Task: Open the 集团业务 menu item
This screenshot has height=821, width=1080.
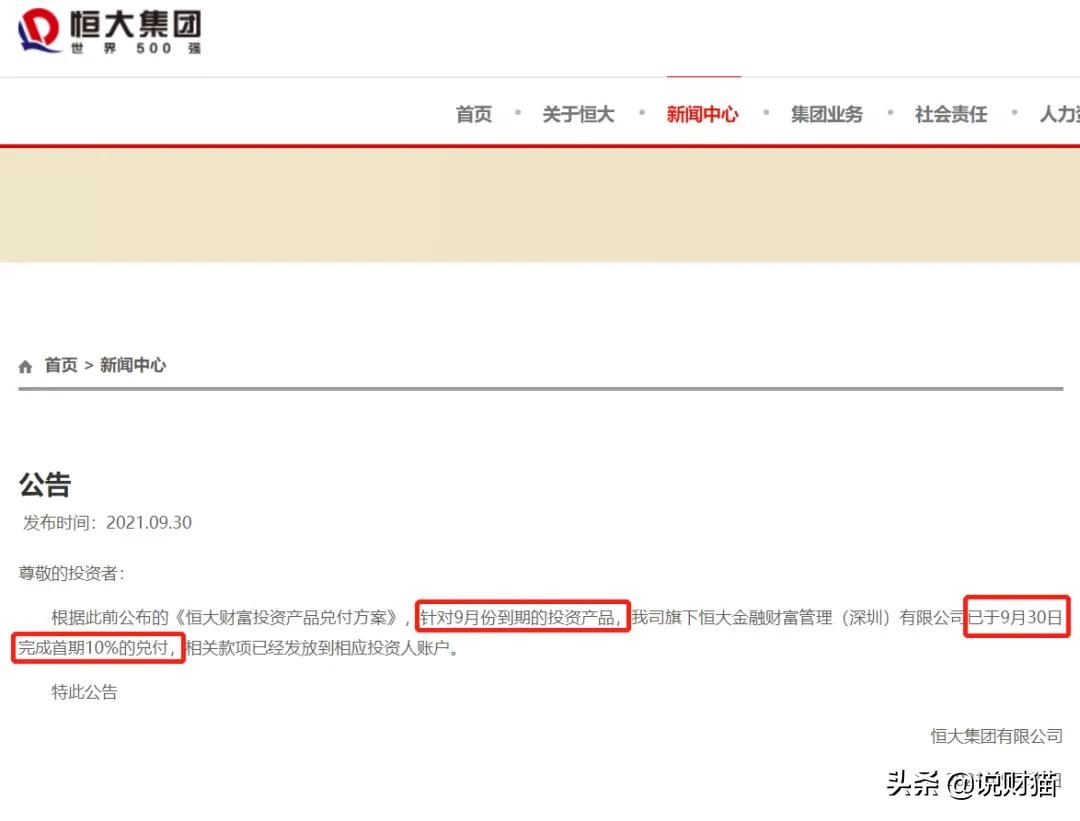Action: pos(826,114)
